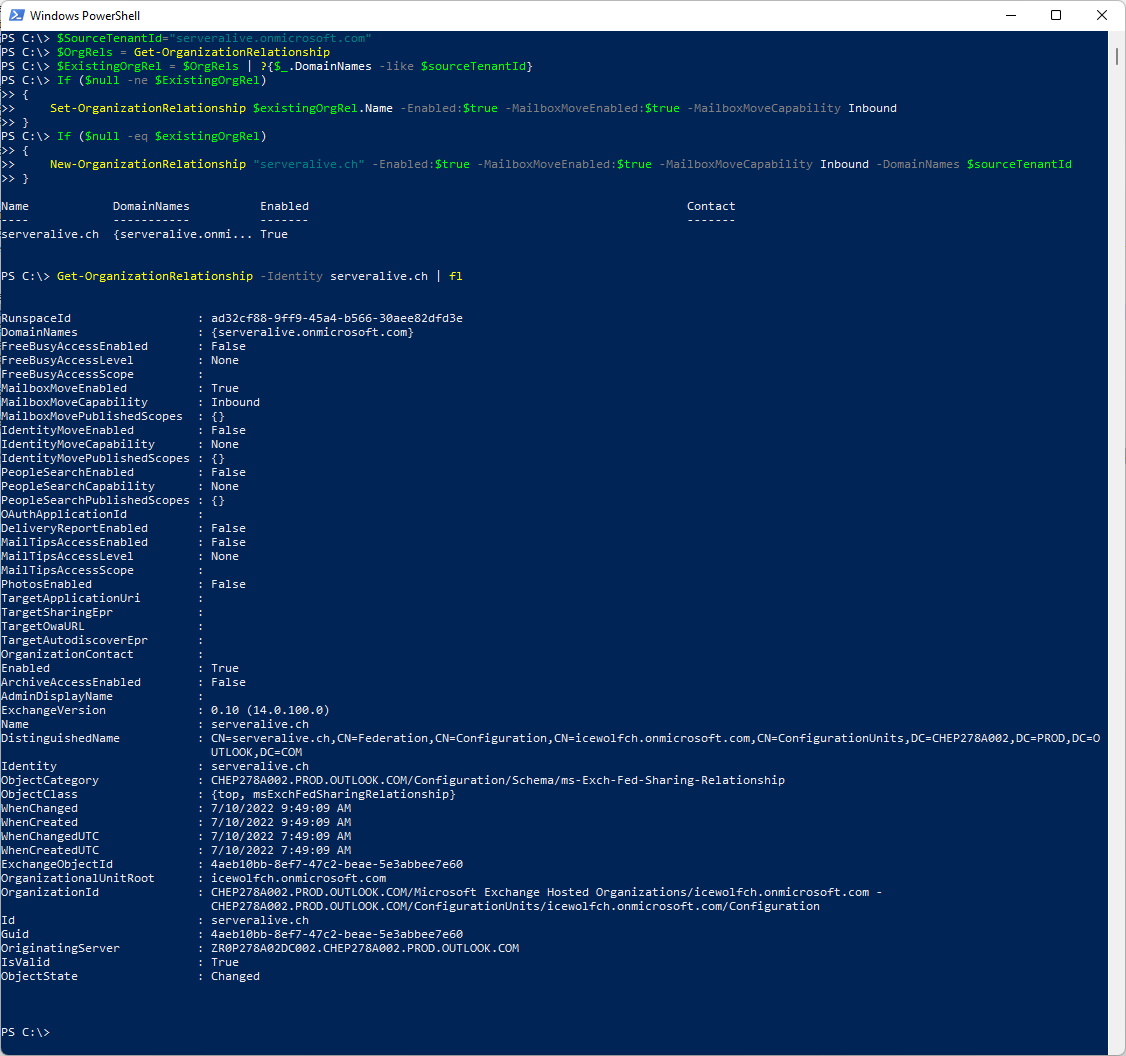
Task: Click the Set-OrganizationRelationship command text
Action: tap(148, 108)
